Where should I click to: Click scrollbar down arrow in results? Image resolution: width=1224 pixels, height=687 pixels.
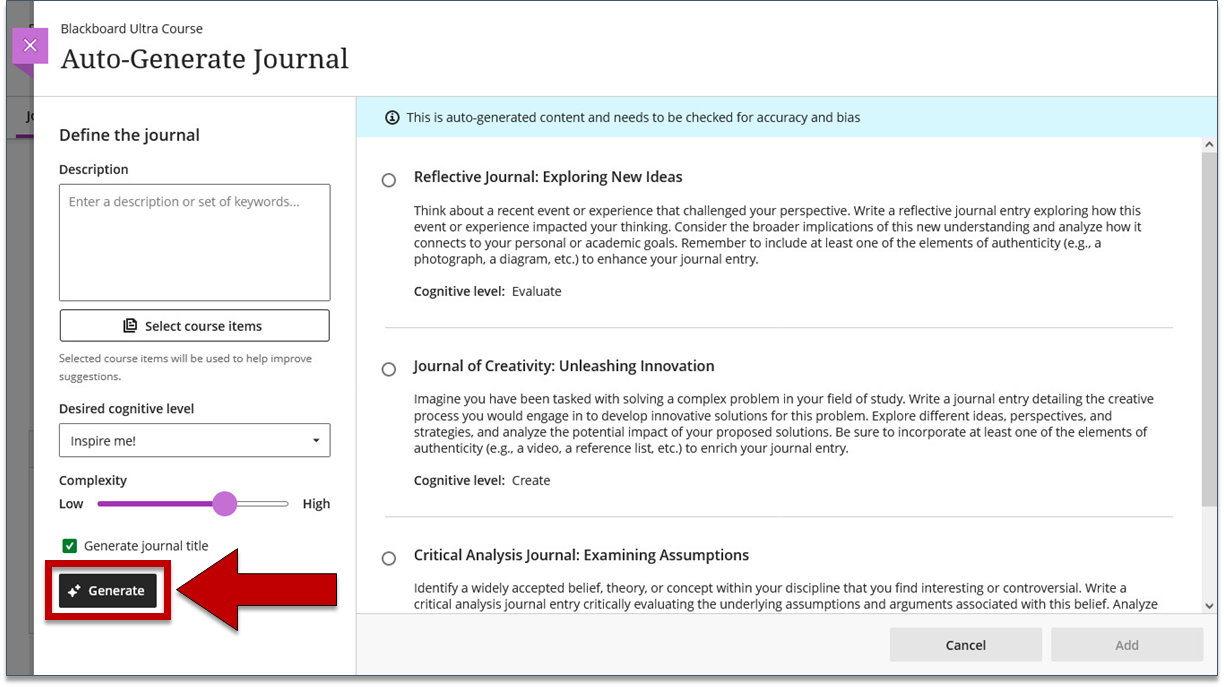1210,605
